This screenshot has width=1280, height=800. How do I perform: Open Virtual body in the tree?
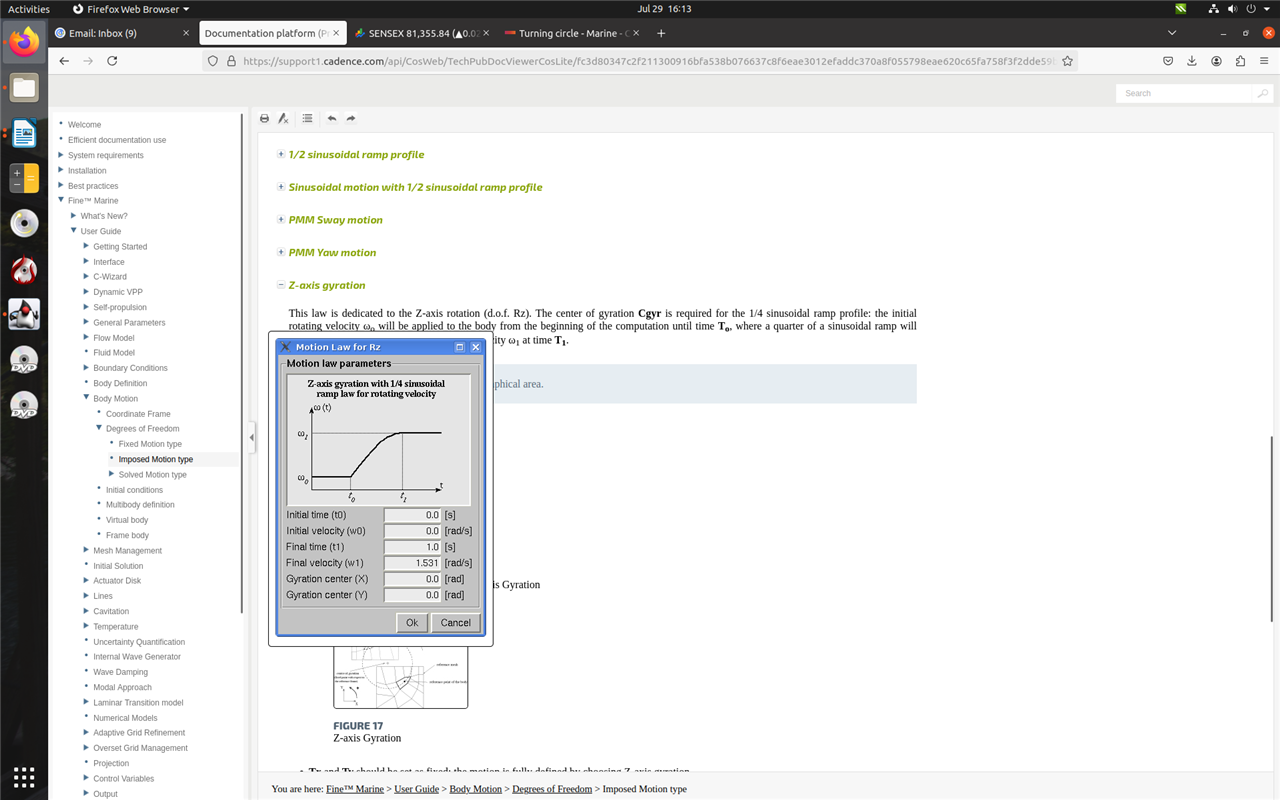(x=127, y=520)
